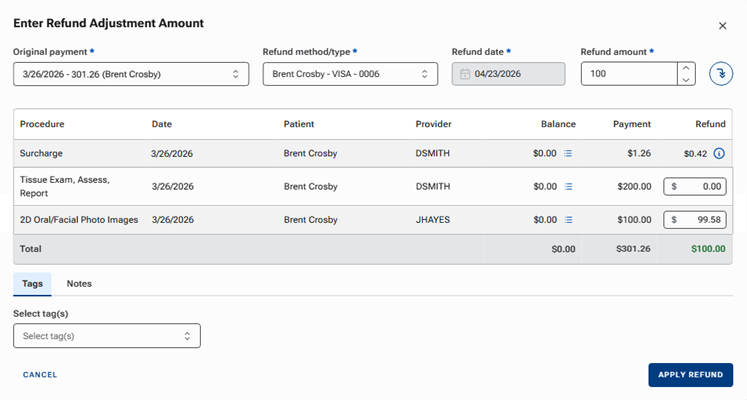Open the Surcharge refund info icon
This screenshot has width=747, height=400.
[719, 153]
